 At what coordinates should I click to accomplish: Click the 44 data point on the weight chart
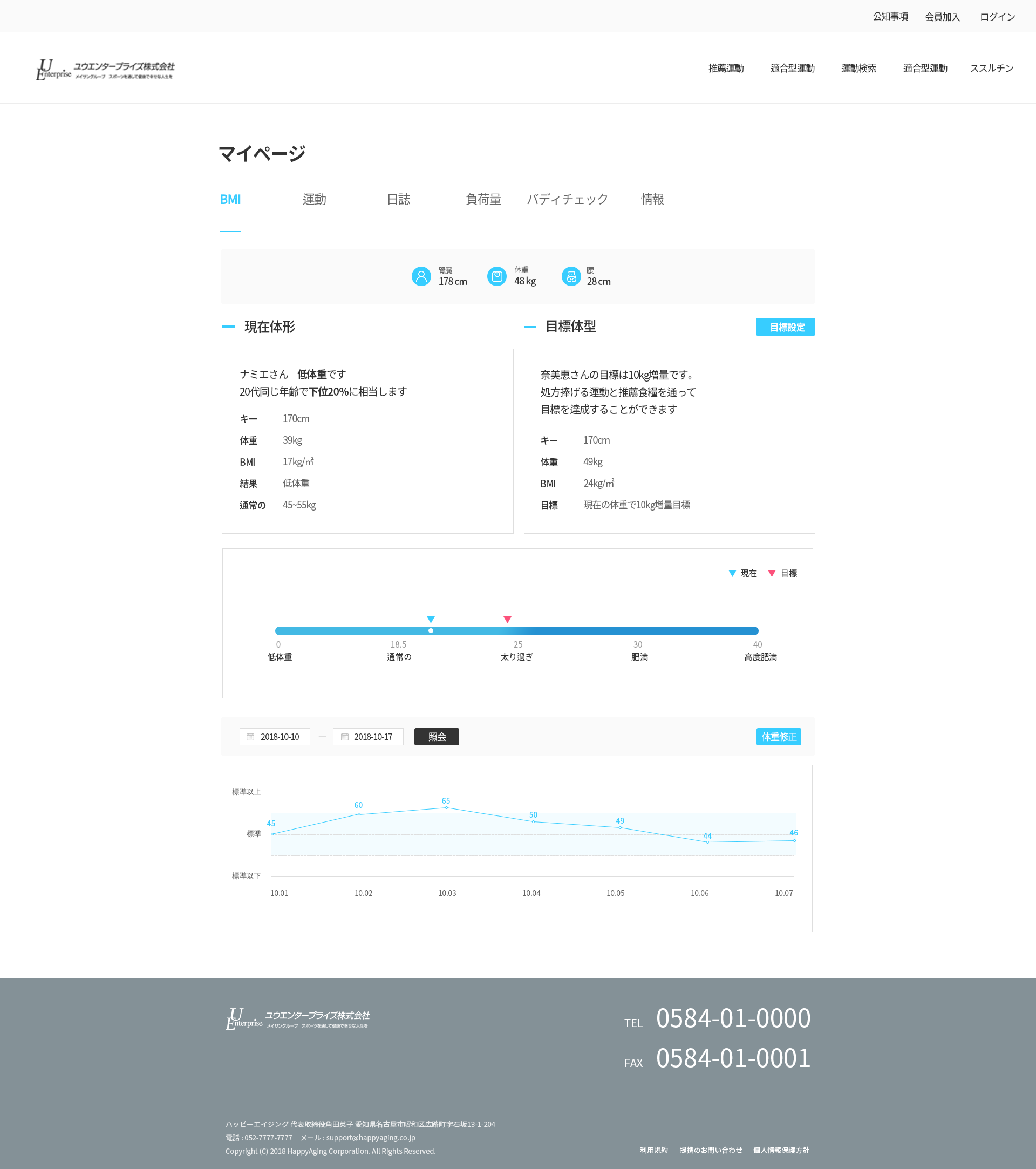coord(707,841)
